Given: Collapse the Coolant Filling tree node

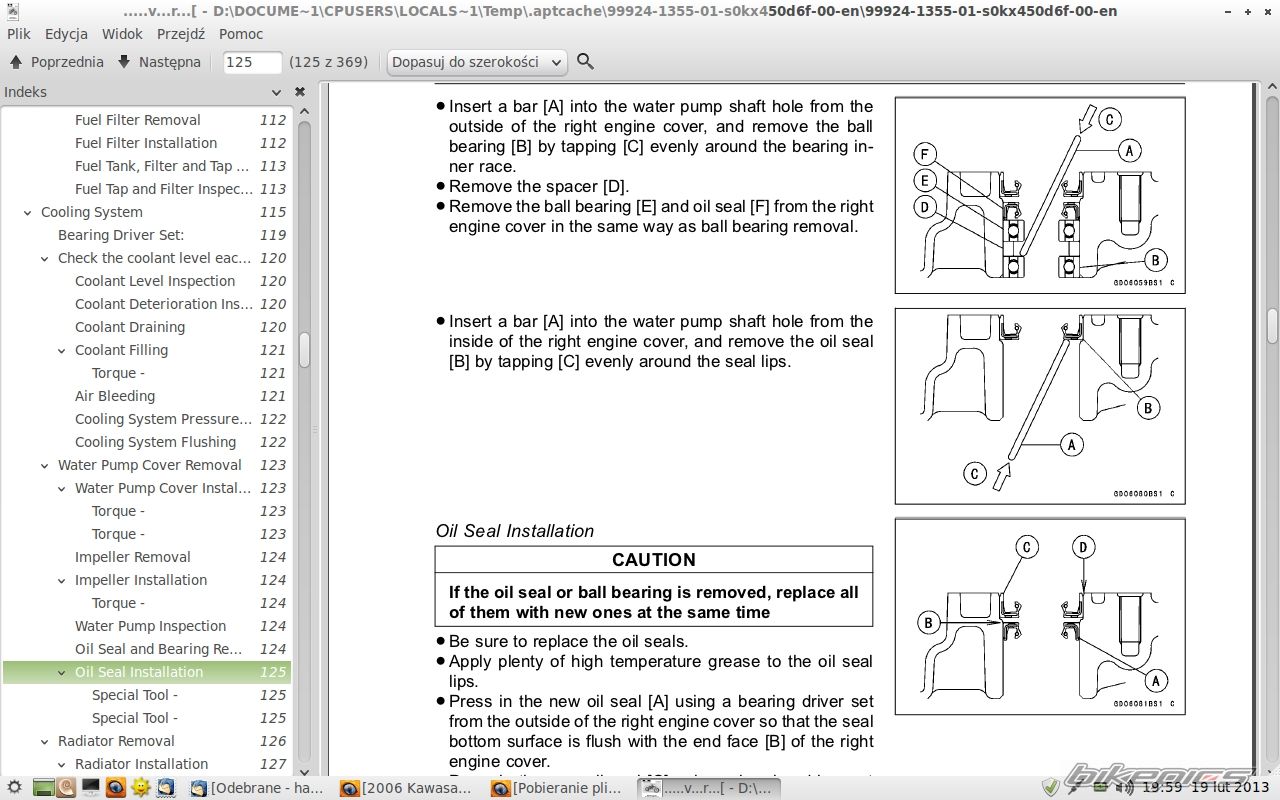Looking at the screenshot, I should [x=61, y=351].
